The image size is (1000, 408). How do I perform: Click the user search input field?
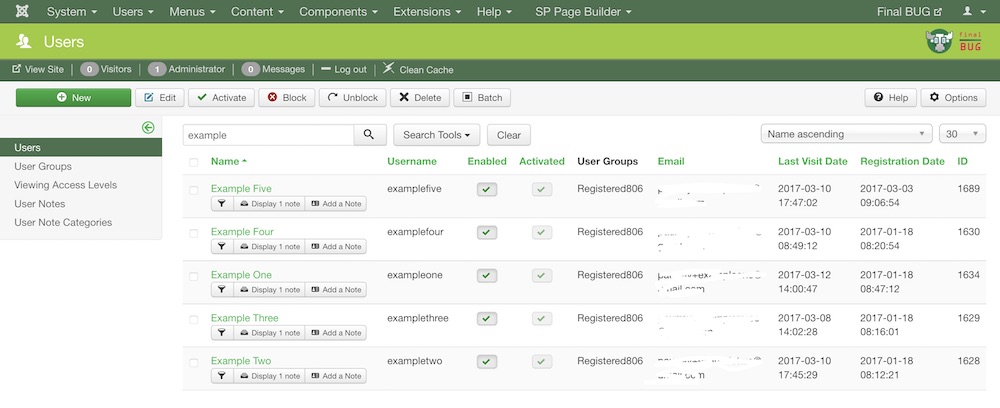click(268, 134)
